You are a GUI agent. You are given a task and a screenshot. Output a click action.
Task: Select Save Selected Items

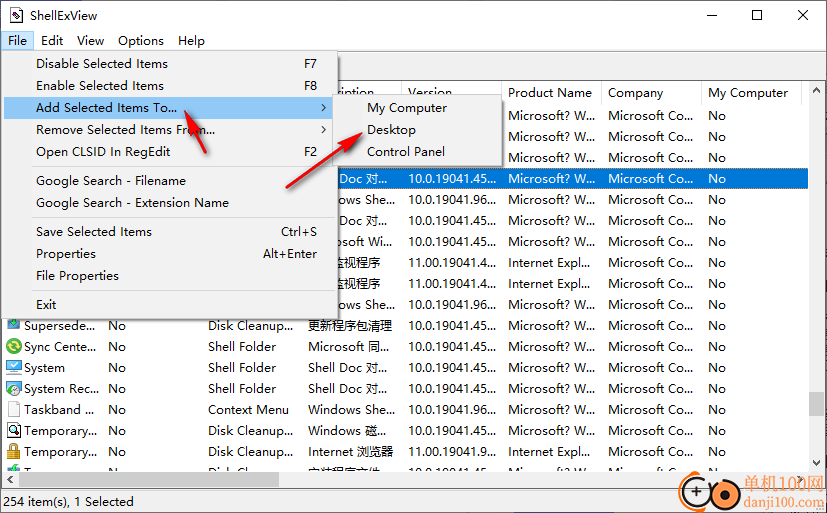click(170, 231)
